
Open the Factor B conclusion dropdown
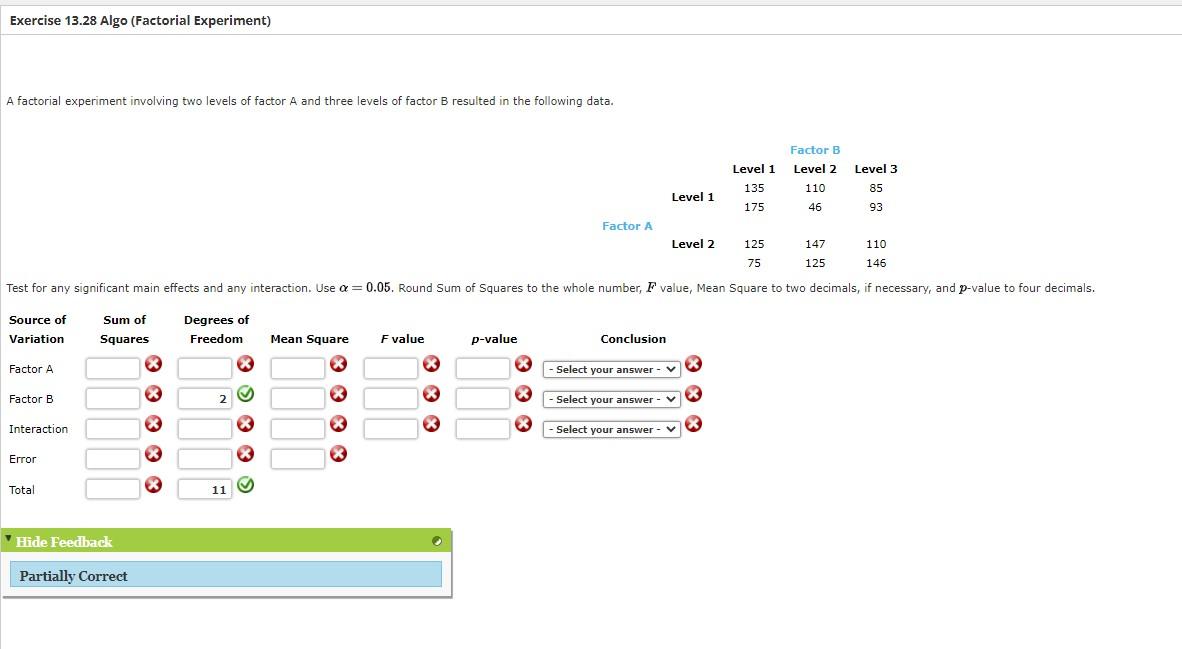[x=611, y=400]
